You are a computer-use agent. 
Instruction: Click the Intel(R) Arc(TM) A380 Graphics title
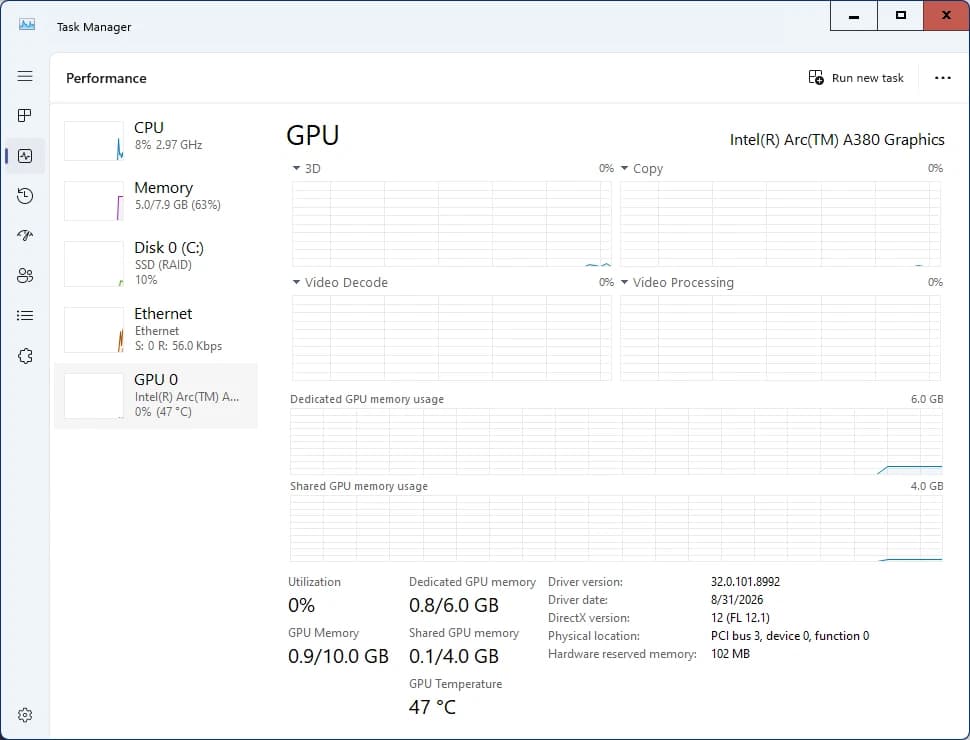837,140
